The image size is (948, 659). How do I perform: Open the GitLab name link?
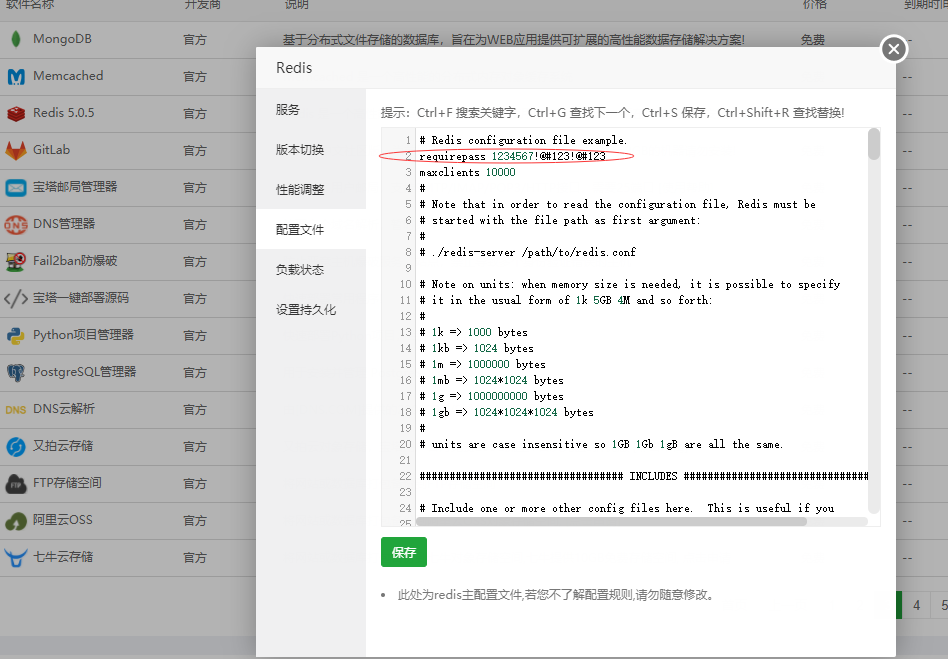51,149
